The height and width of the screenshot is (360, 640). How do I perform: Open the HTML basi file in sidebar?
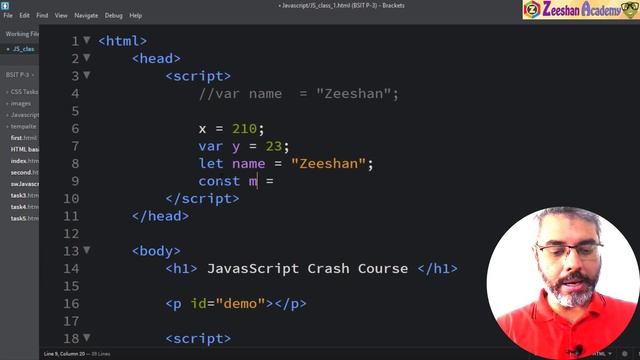(x=24, y=149)
